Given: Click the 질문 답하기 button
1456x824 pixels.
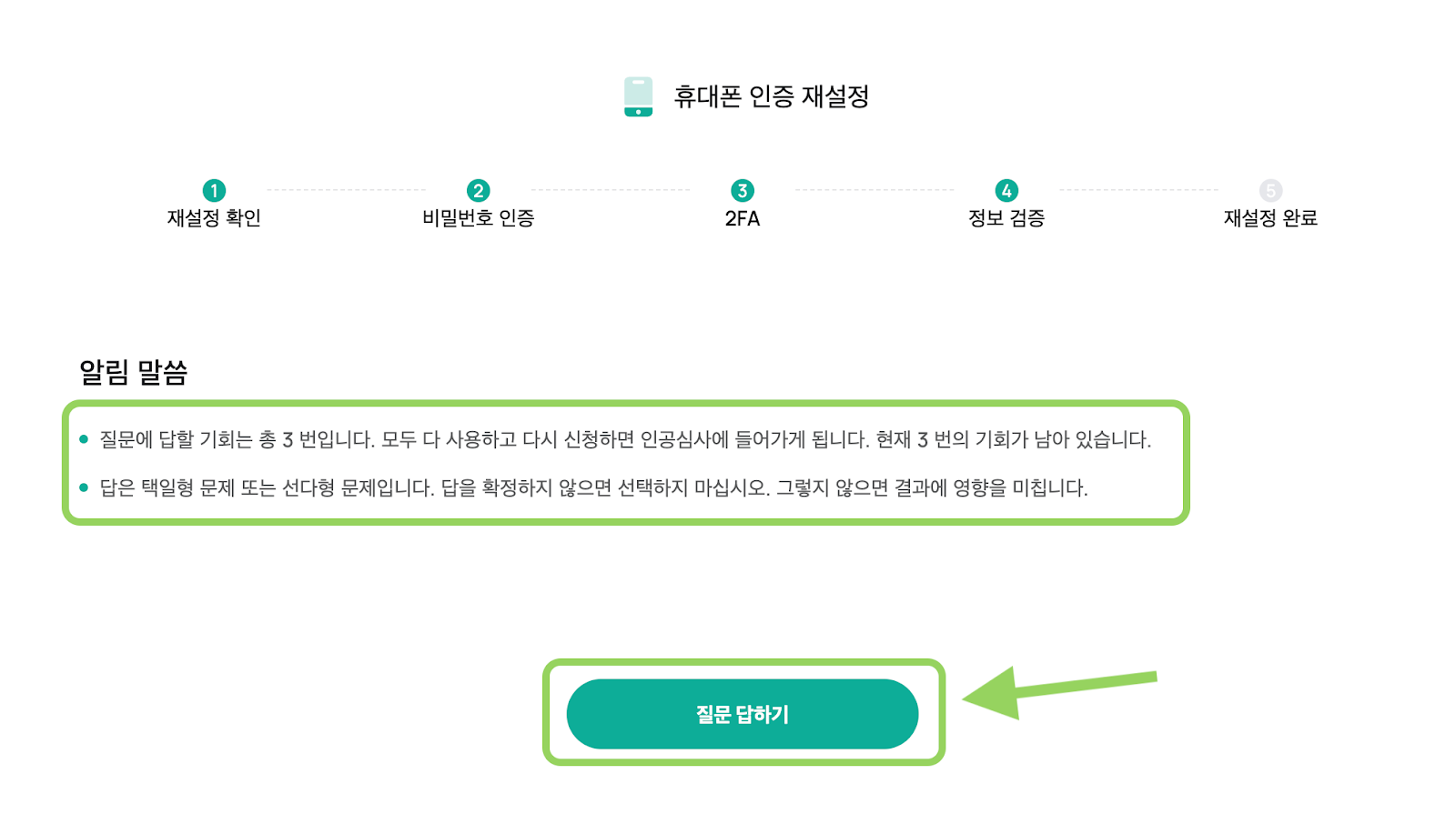Looking at the screenshot, I should (x=743, y=714).
